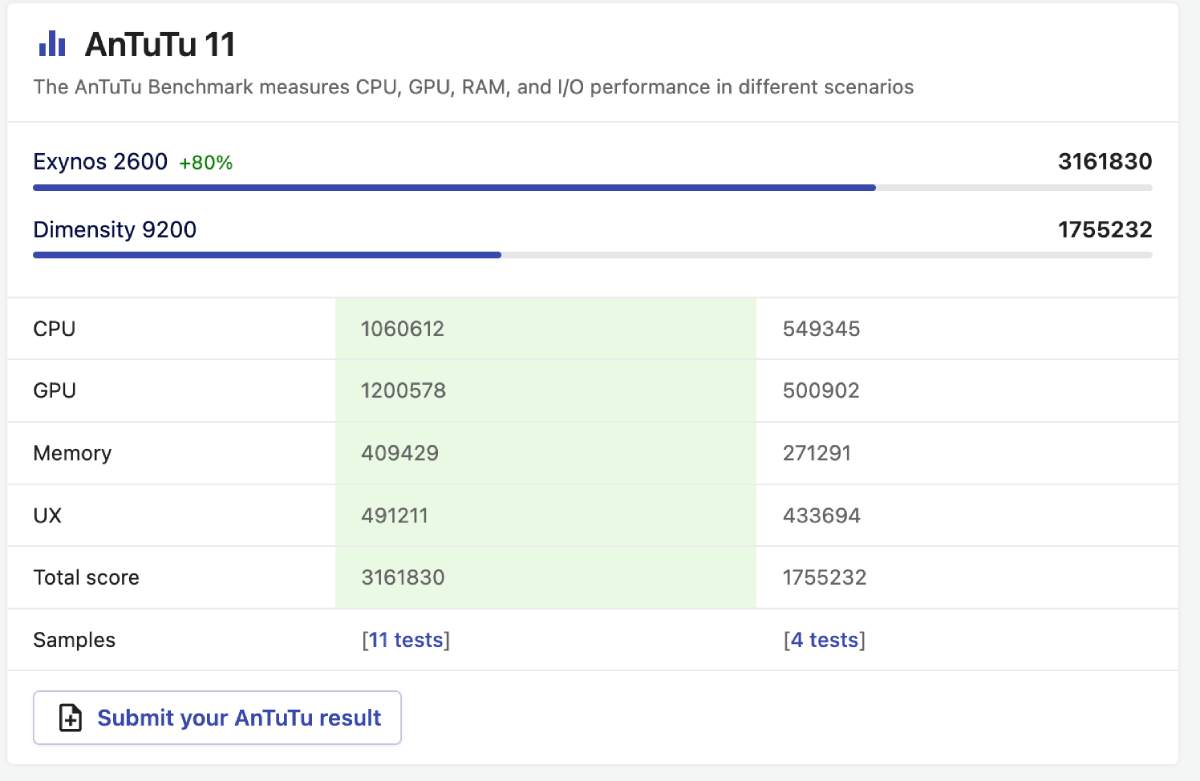This screenshot has width=1200, height=781.
Task: Select the Exynos 2600 chip name
Action: (x=100, y=161)
